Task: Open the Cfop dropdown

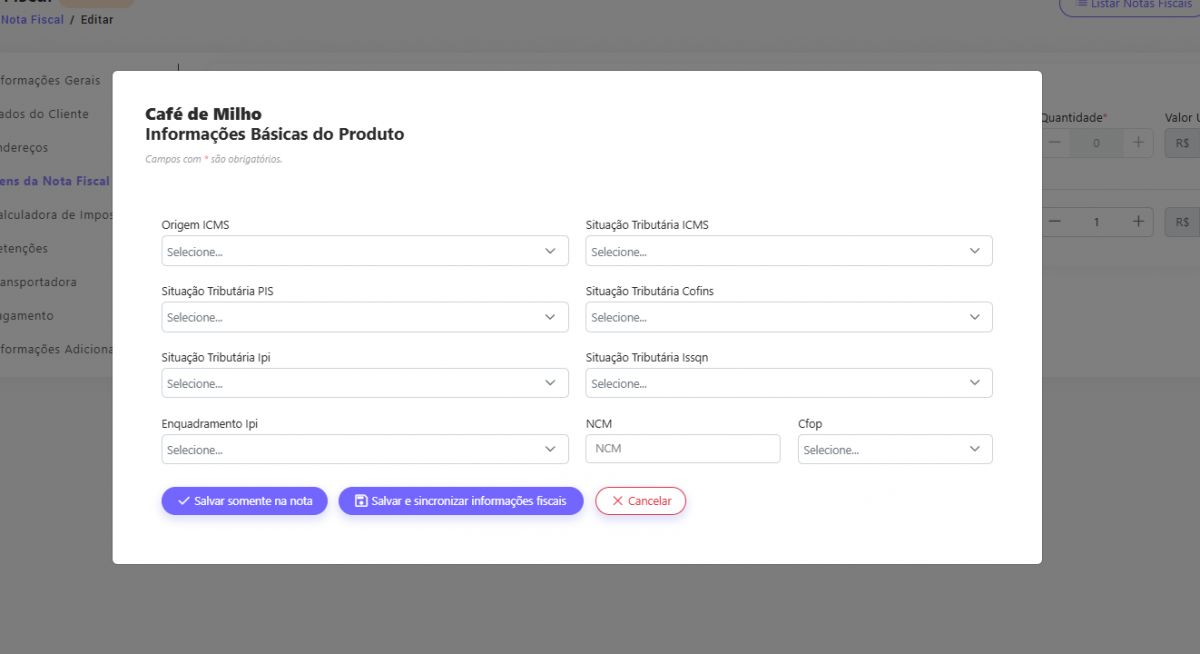Action: (894, 449)
